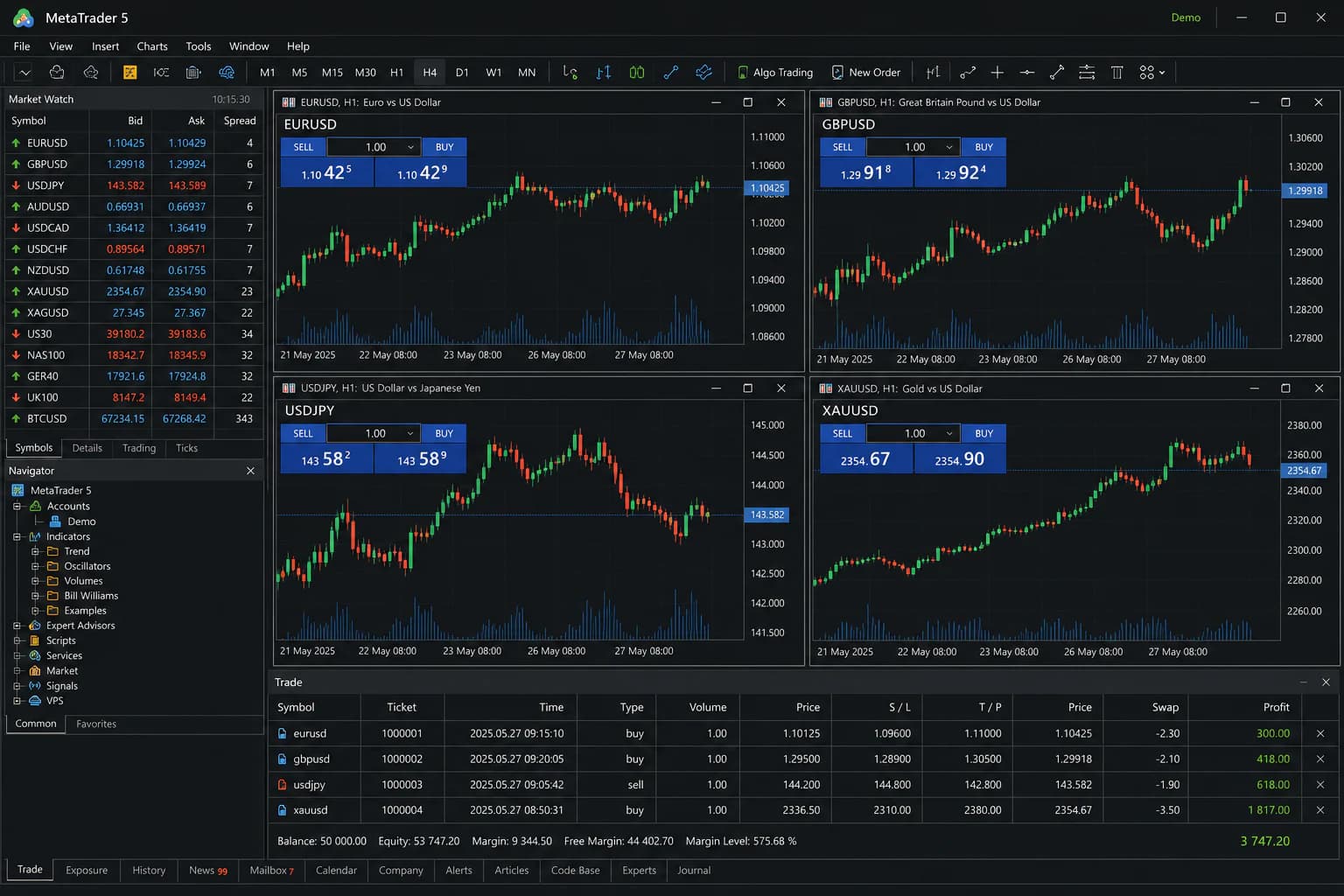Click the EURUSD chart window title icon
Screen dimensions: 1344x896
click(x=289, y=102)
